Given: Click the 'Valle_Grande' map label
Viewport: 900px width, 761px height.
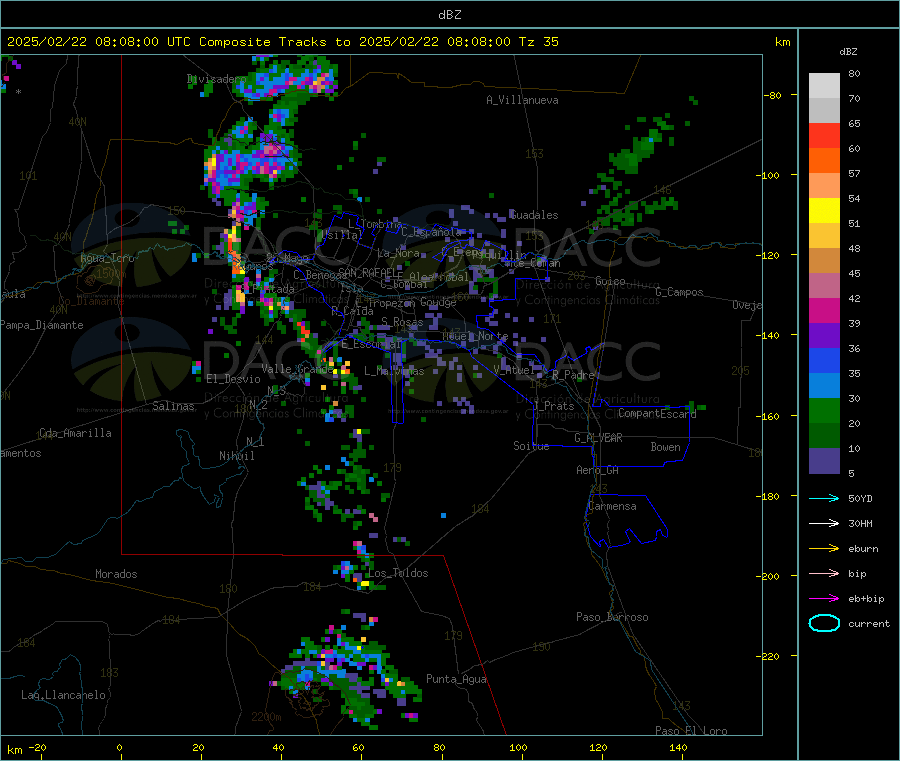Looking at the screenshot, I should (x=297, y=369).
